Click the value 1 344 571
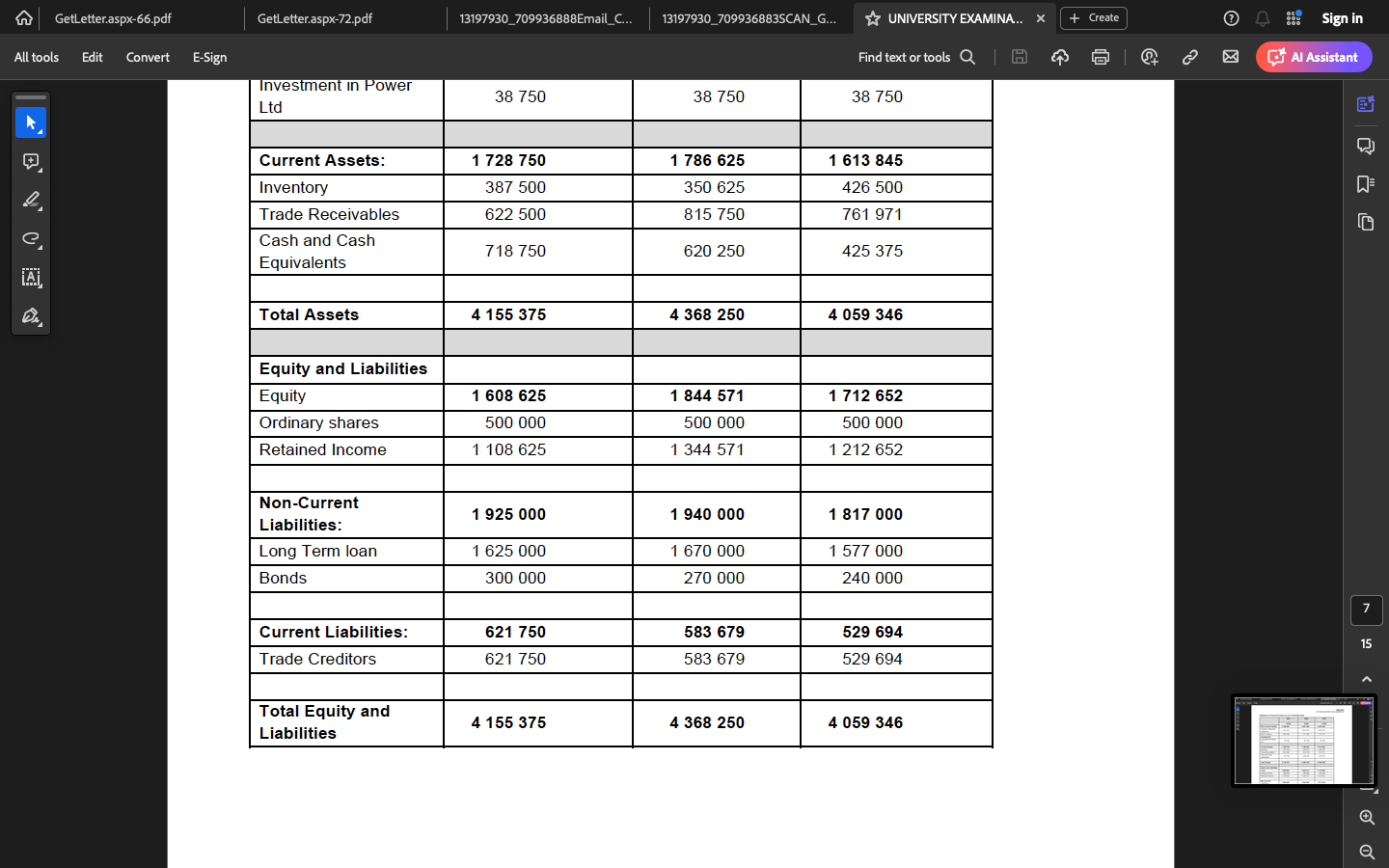 [707, 449]
